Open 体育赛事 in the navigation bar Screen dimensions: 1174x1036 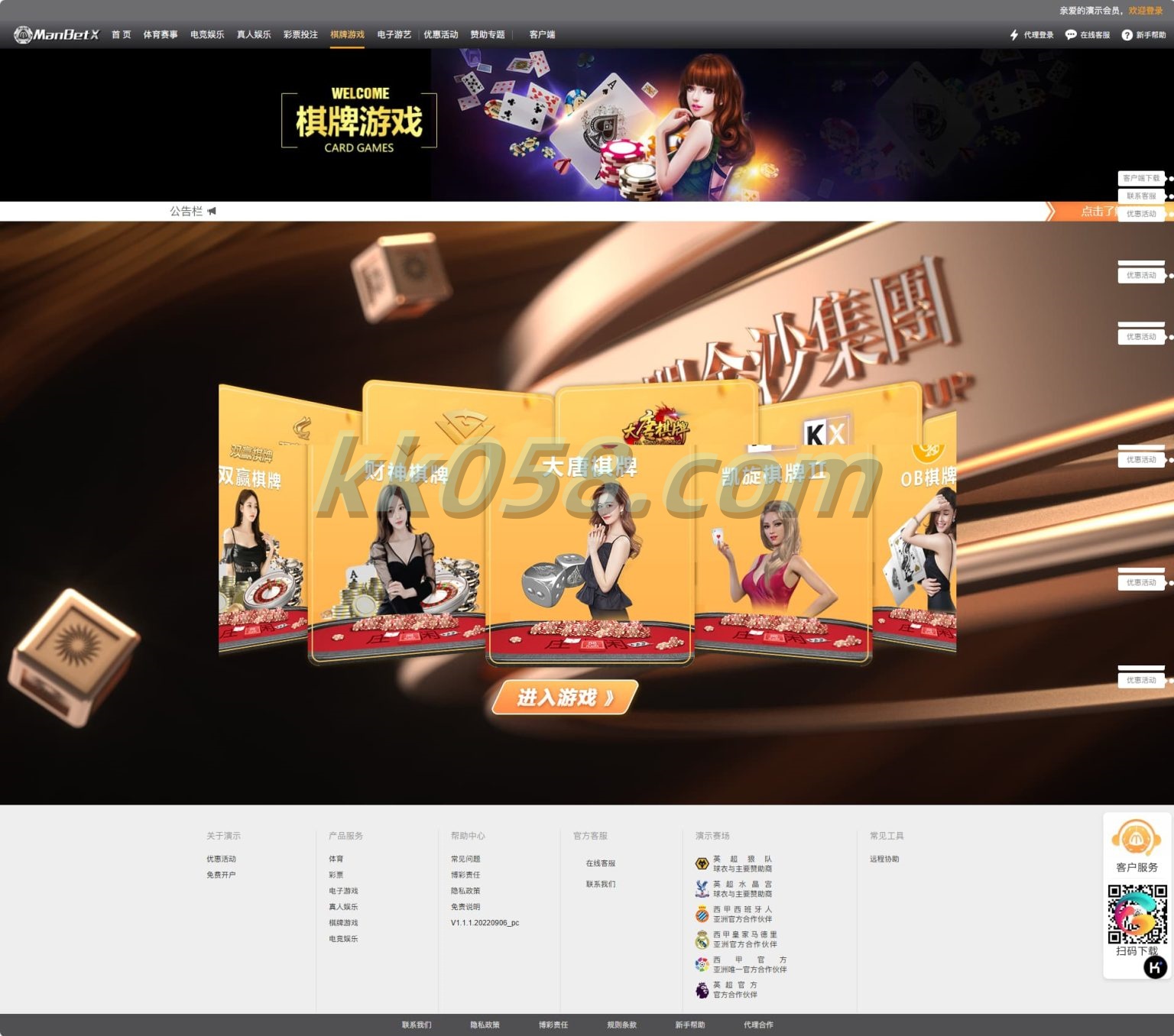tap(161, 35)
